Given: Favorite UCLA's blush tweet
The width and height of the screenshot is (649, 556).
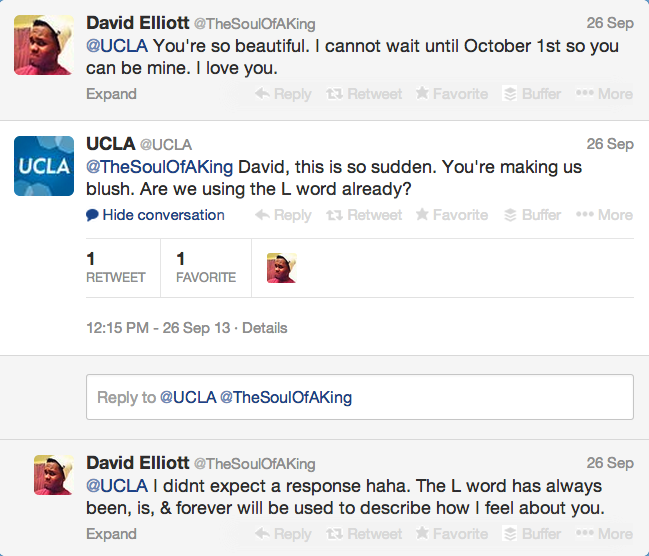Looking at the screenshot, I should 451,215.
